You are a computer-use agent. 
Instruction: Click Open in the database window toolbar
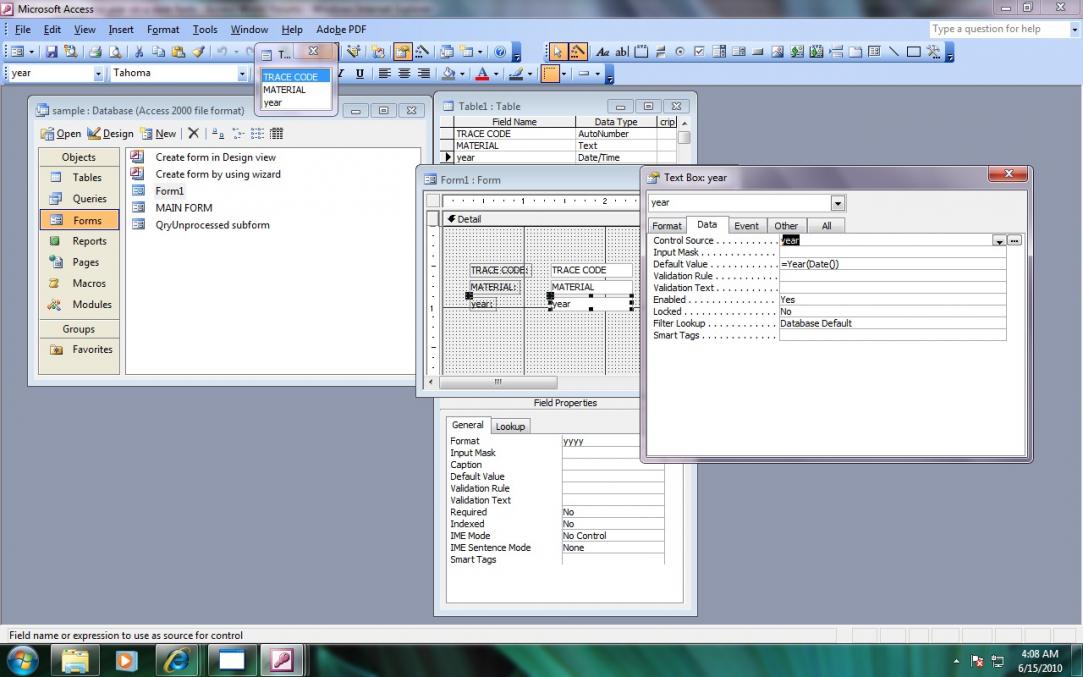click(x=61, y=133)
